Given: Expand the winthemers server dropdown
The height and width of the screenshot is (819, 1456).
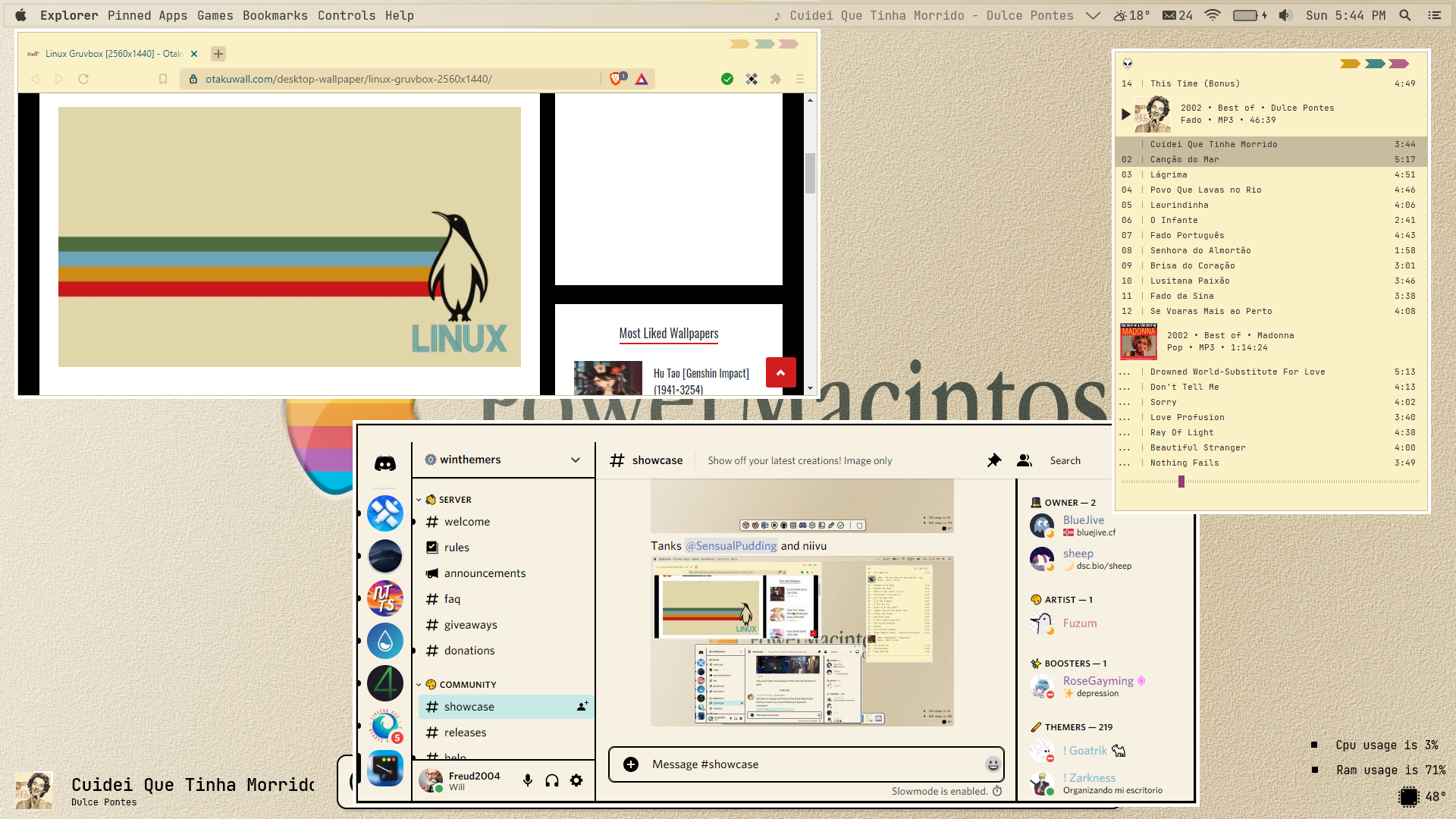Looking at the screenshot, I should pos(576,460).
